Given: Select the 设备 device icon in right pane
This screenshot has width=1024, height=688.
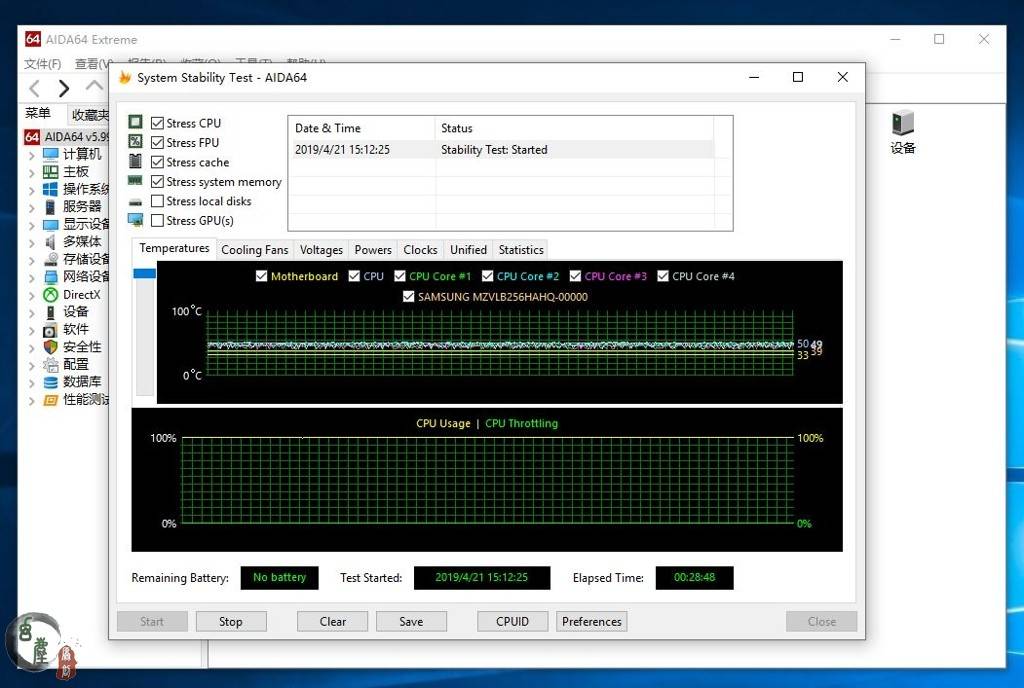Looking at the screenshot, I should click(x=903, y=124).
